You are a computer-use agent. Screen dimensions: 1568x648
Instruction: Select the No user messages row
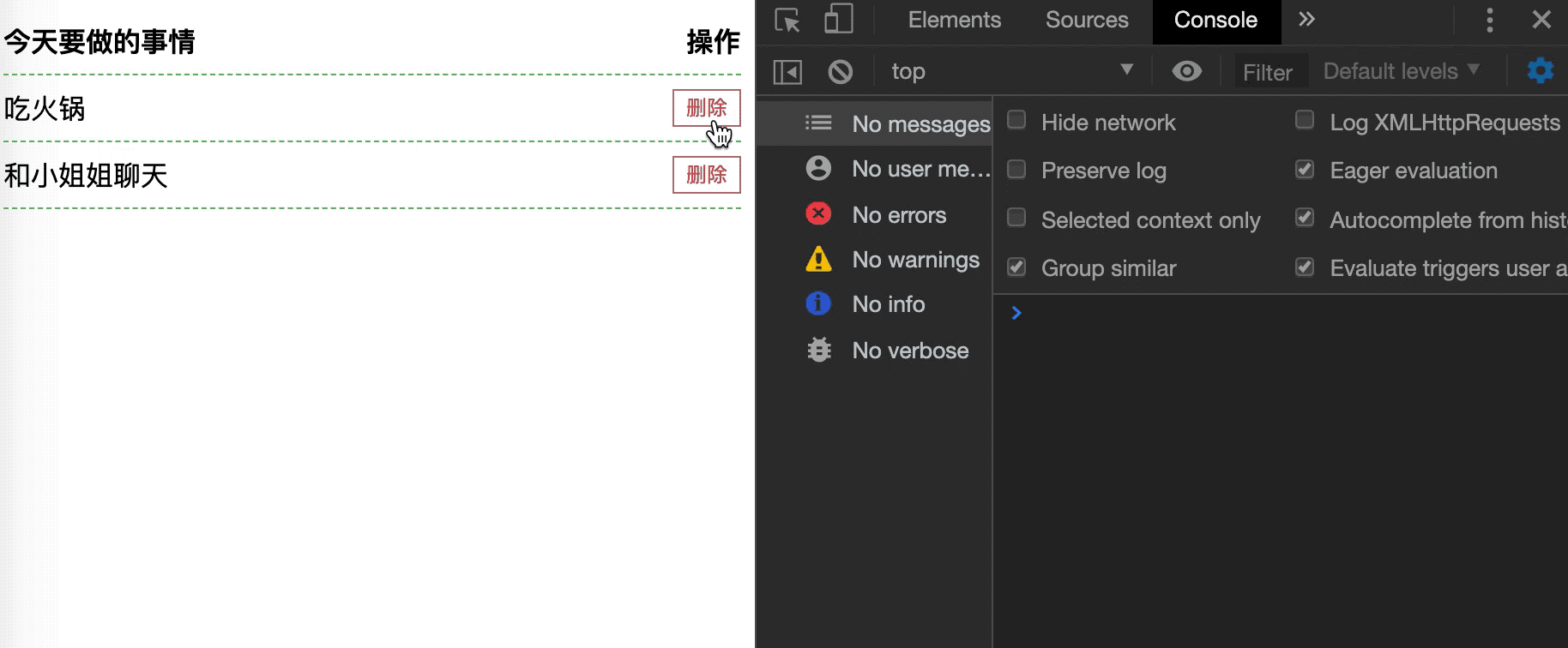(x=874, y=169)
